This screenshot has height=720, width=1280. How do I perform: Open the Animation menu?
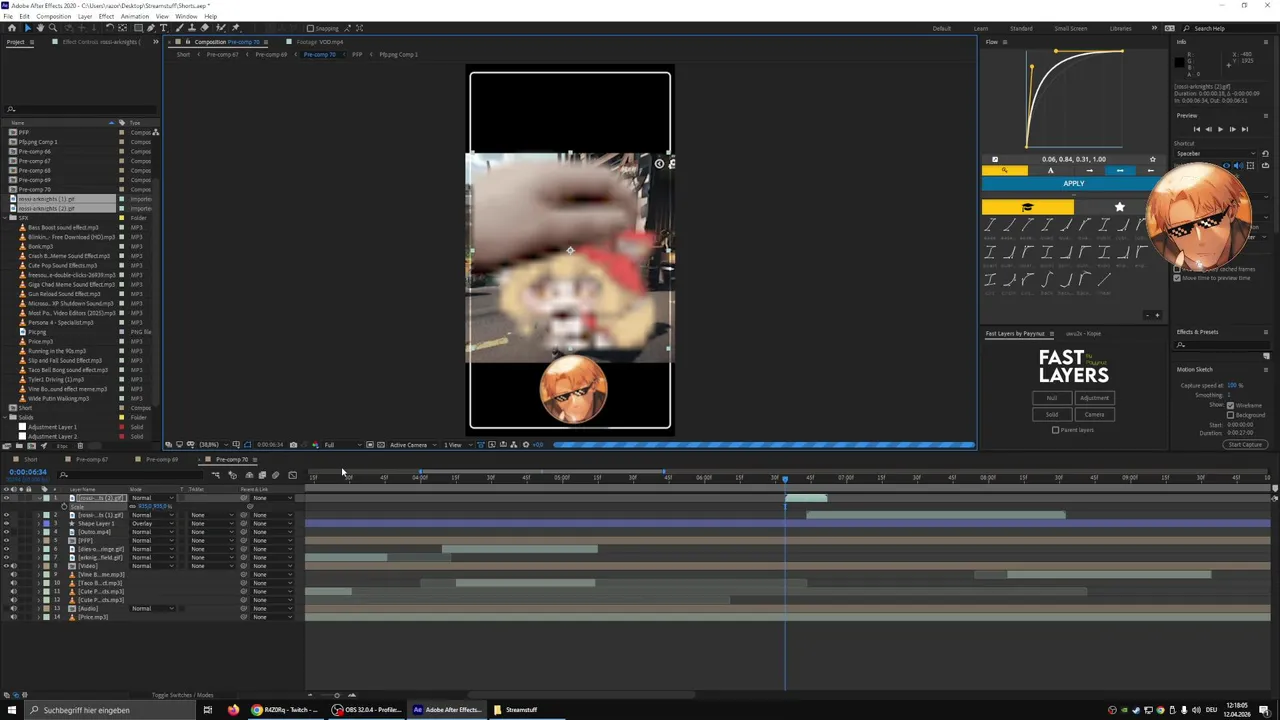135,16
